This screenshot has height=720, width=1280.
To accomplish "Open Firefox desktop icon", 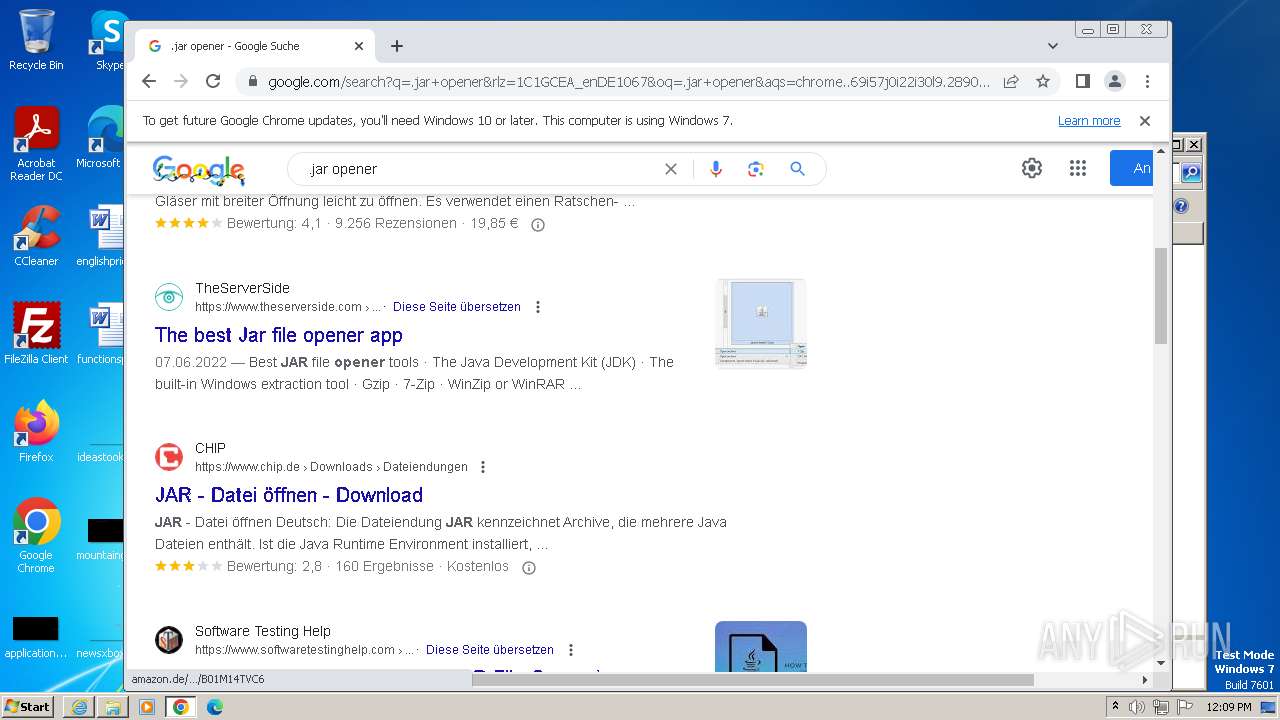I will click(x=36, y=432).
